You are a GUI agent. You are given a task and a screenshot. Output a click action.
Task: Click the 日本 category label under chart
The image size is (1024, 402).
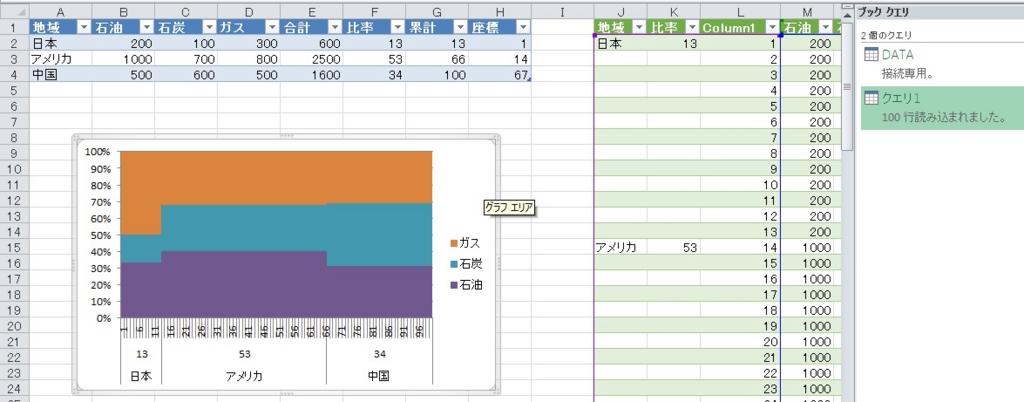coord(140,376)
